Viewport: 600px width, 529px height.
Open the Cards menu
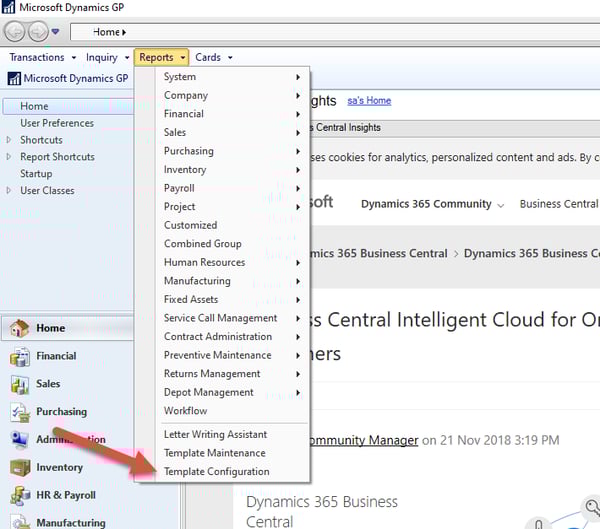click(x=214, y=57)
